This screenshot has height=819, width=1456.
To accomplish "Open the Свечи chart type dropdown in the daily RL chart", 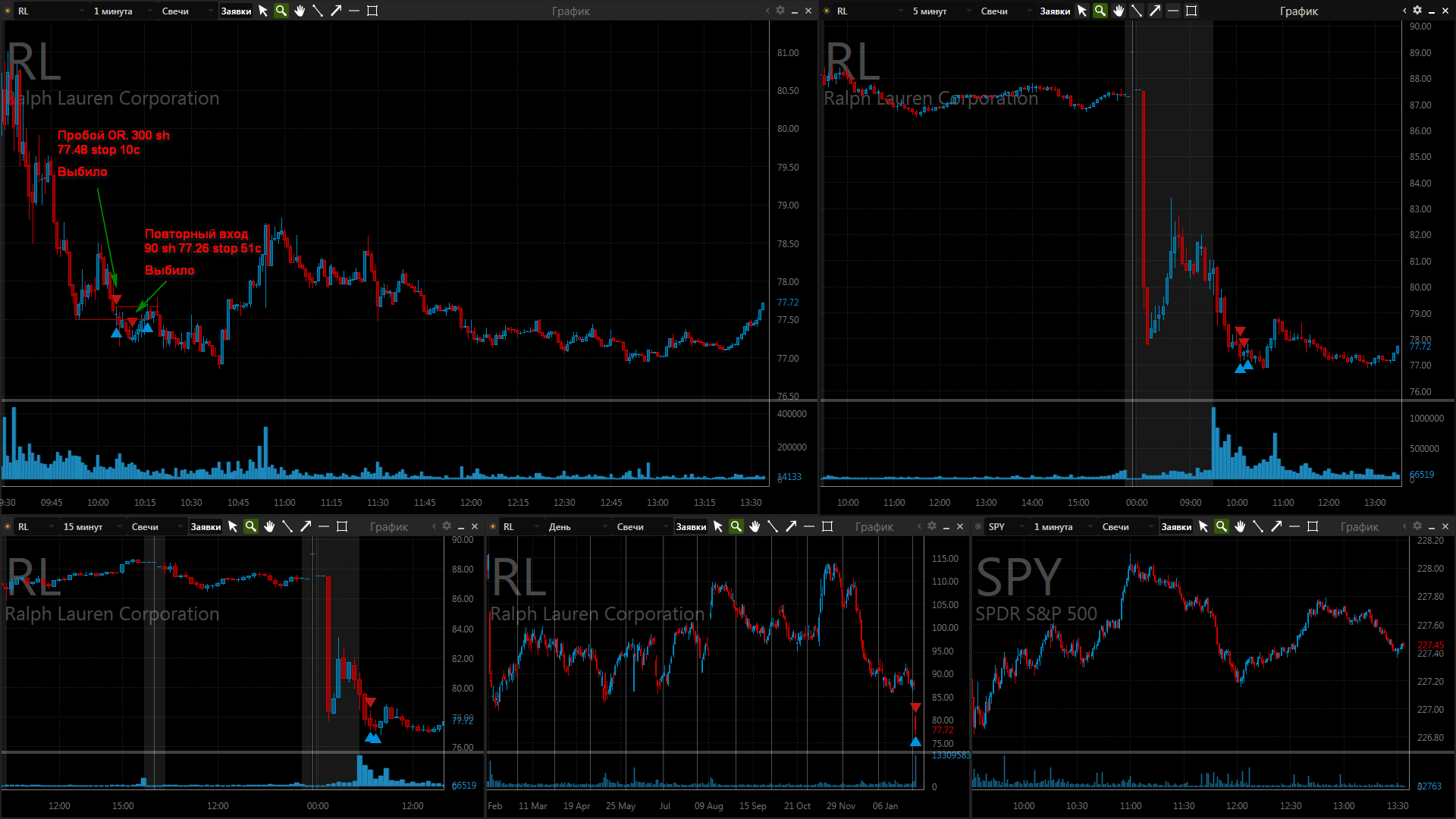I will pos(641,526).
